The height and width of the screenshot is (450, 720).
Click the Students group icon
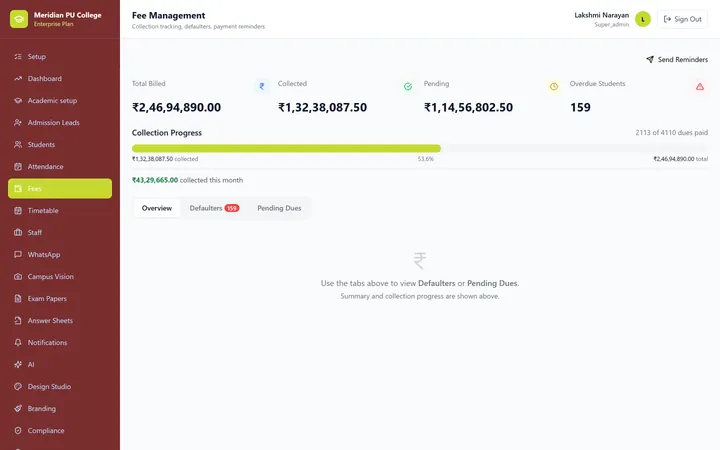pyautogui.click(x=18, y=145)
